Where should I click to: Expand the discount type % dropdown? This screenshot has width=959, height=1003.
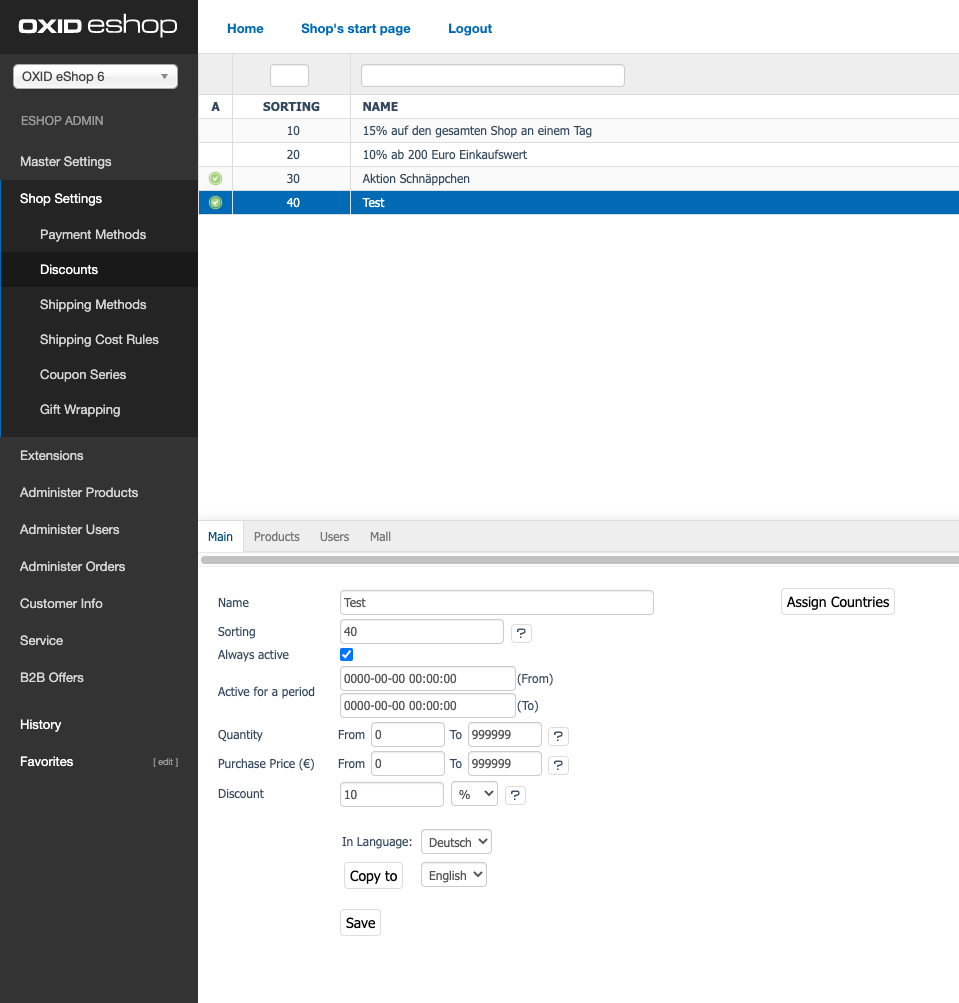(x=474, y=794)
